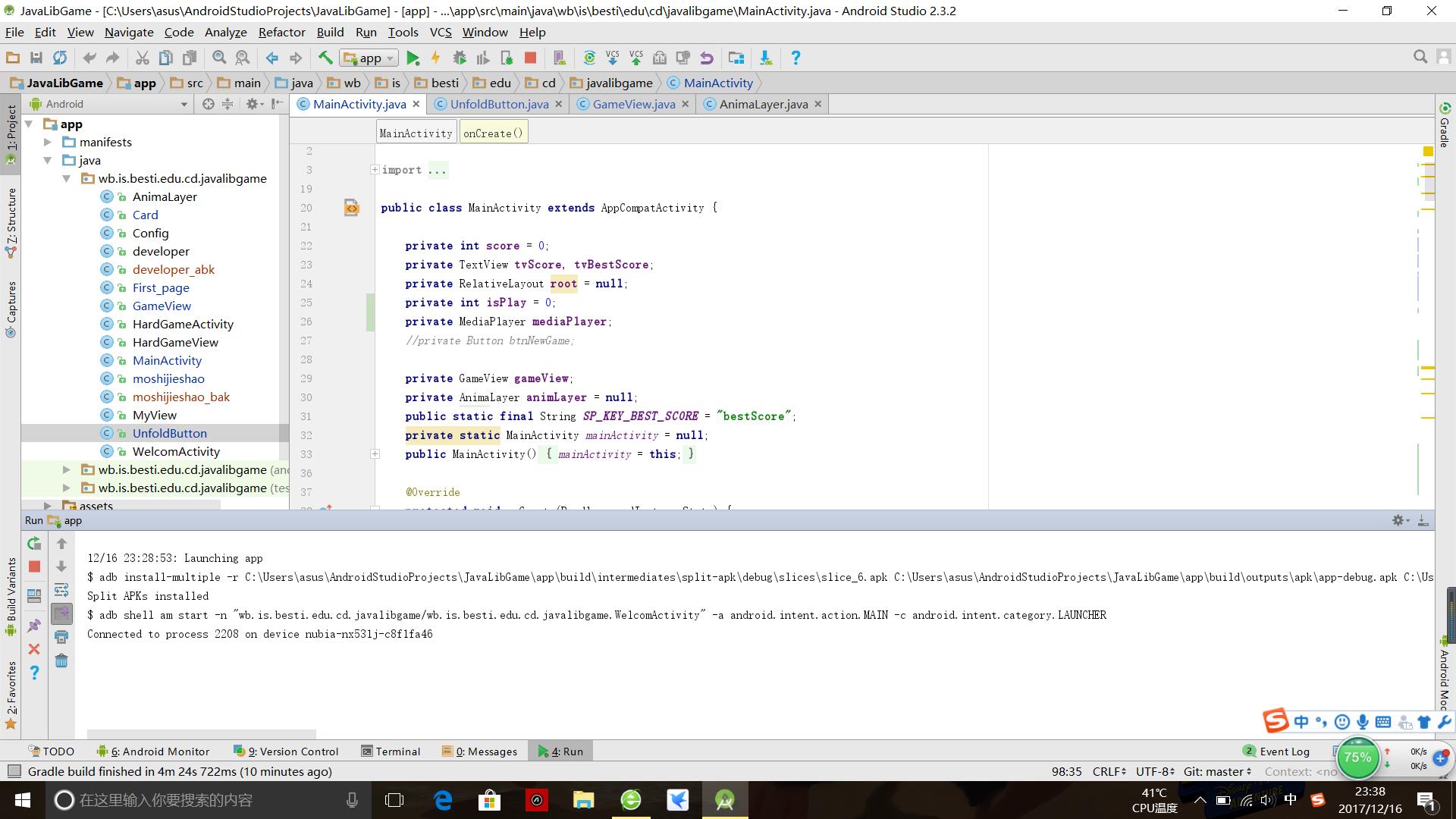This screenshot has width=1456, height=819.
Task: Click the Sync Project with Gradle icon
Action: [x=589, y=58]
